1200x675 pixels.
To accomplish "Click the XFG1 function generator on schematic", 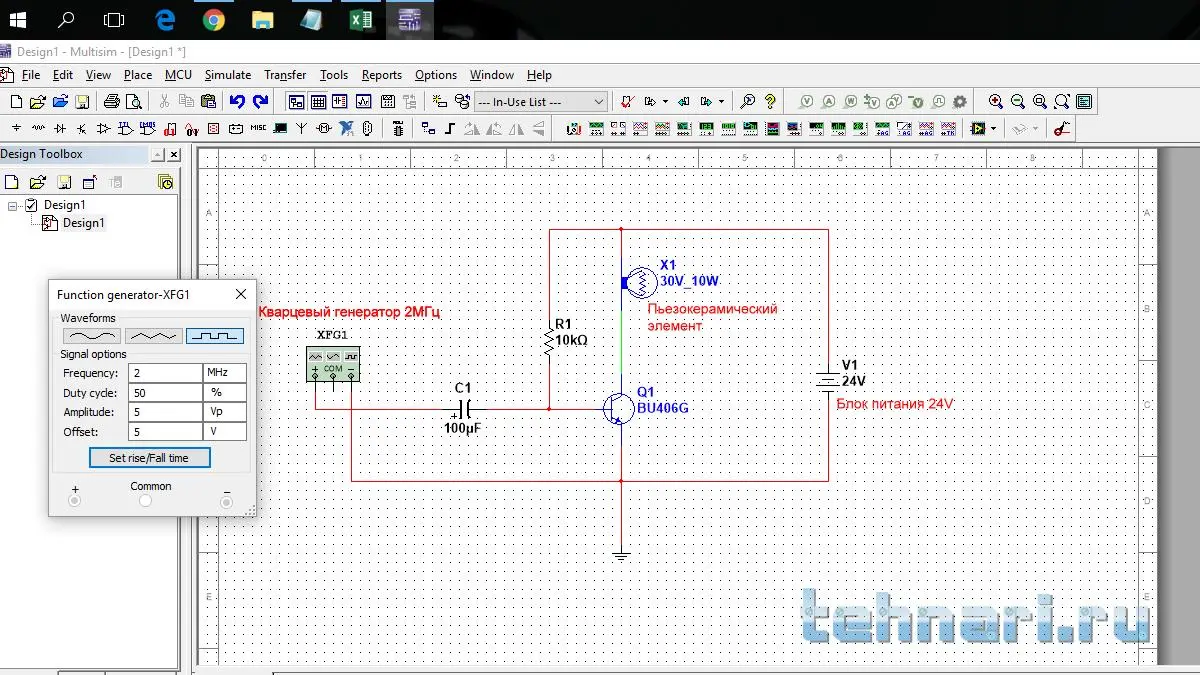I will point(332,364).
